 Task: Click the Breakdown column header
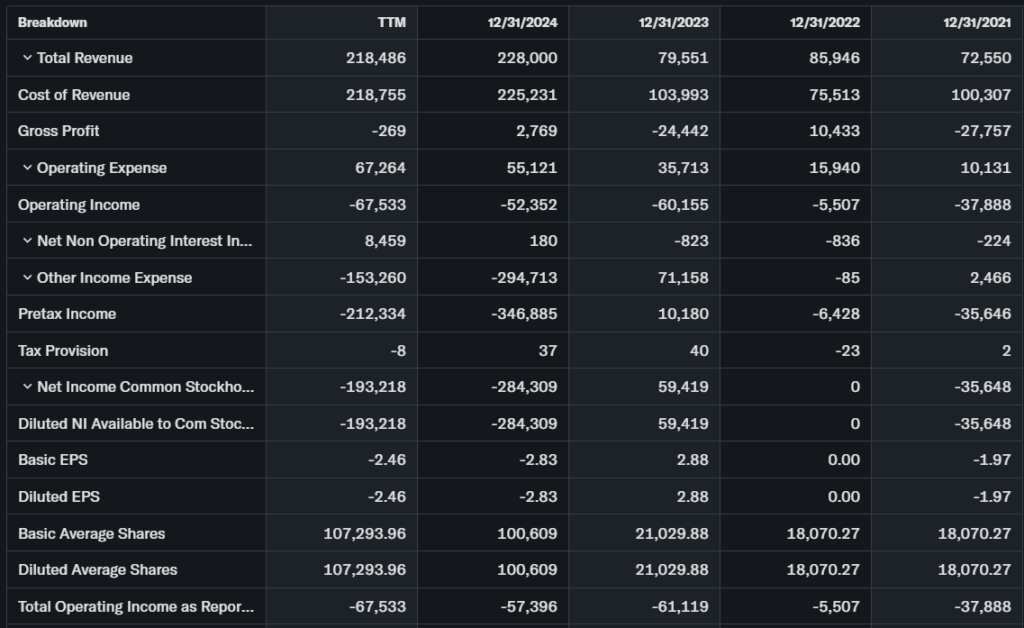tap(52, 22)
